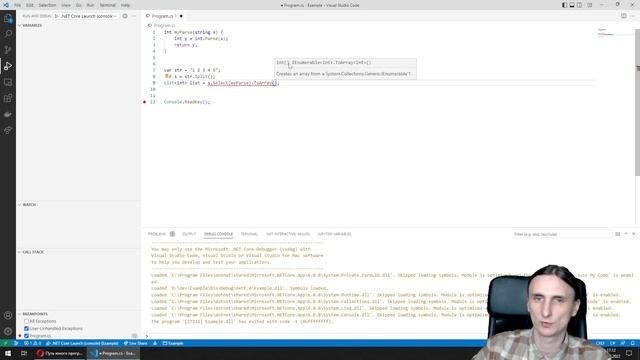
Task: Click the editor vertical scrollbar
Action: [638, 102]
